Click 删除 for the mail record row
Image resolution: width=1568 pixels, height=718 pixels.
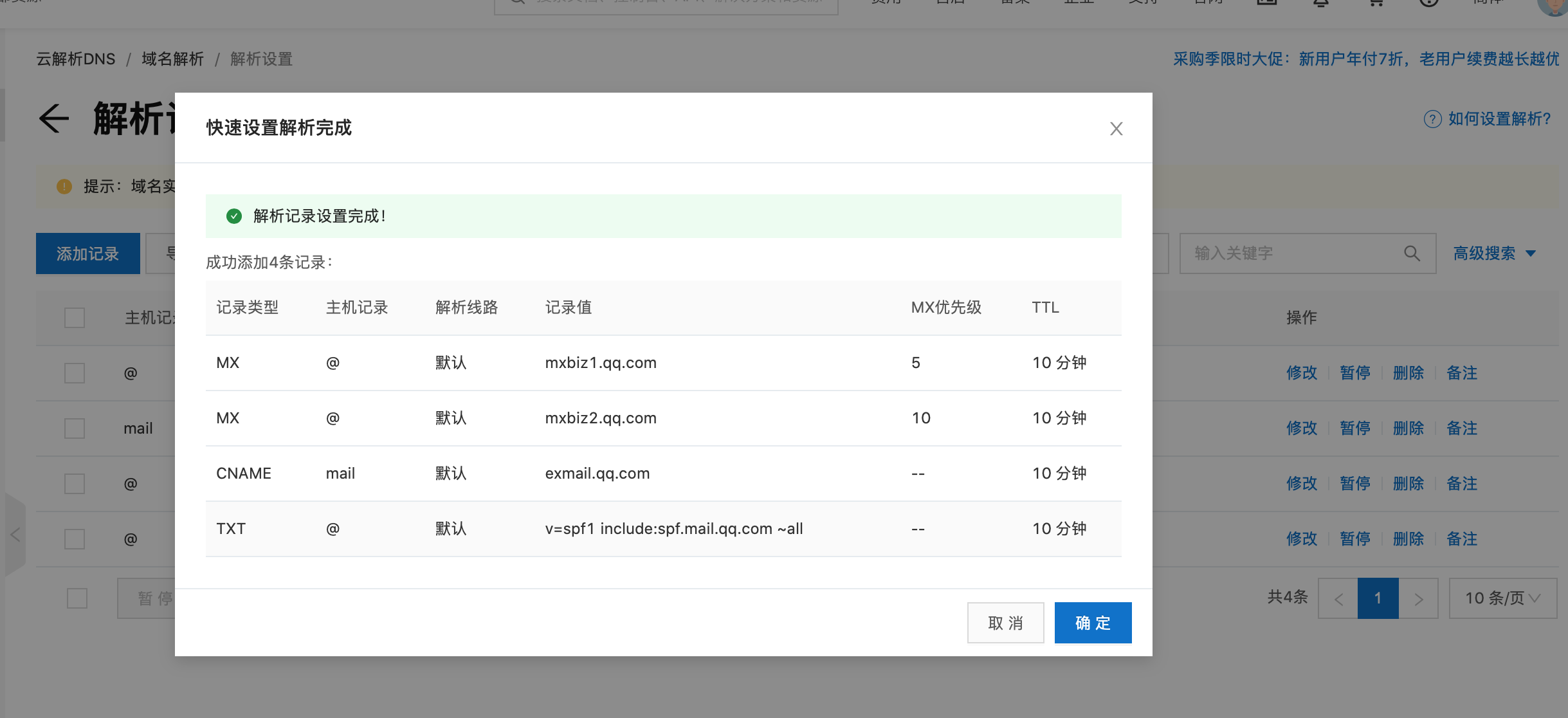click(1408, 428)
